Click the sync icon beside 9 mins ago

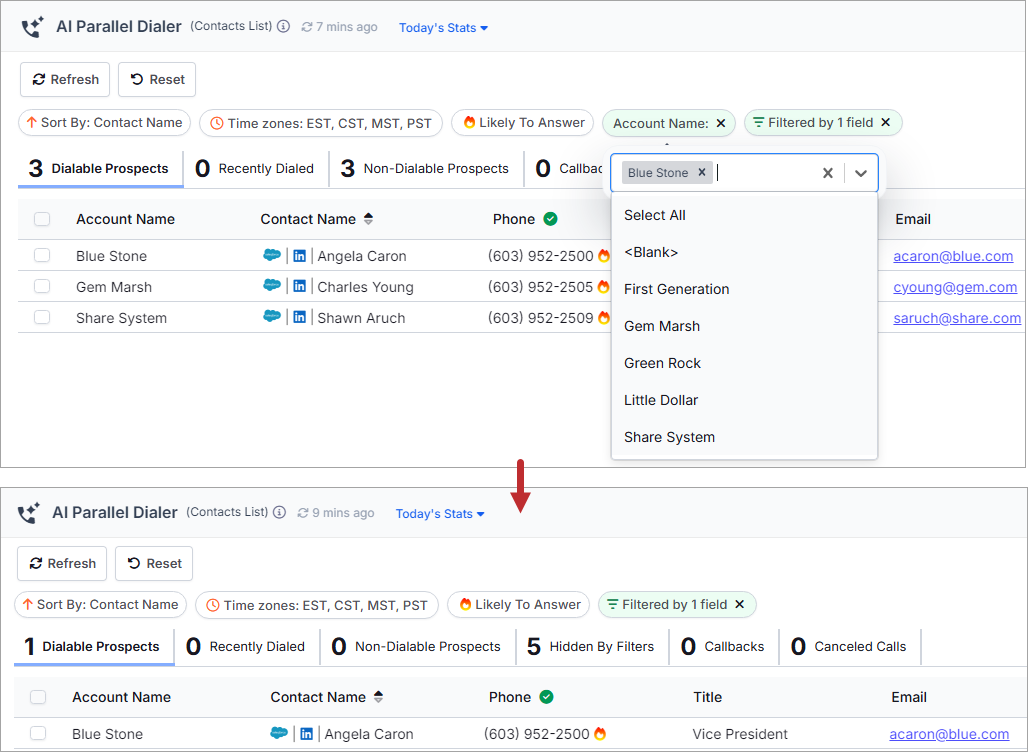point(303,513)
